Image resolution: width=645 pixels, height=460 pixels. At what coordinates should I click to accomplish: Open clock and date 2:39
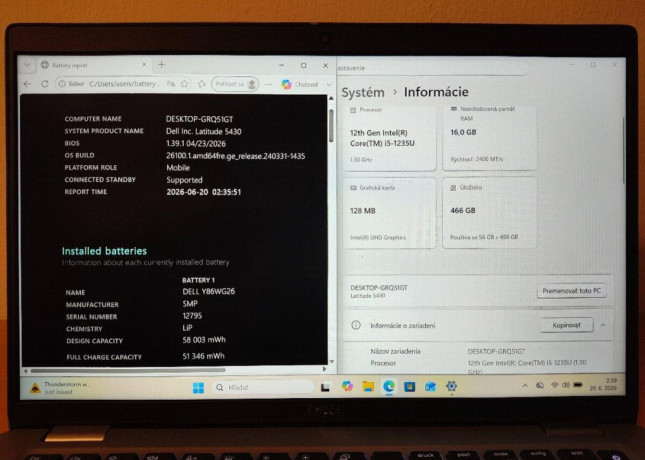coord(603,384)
